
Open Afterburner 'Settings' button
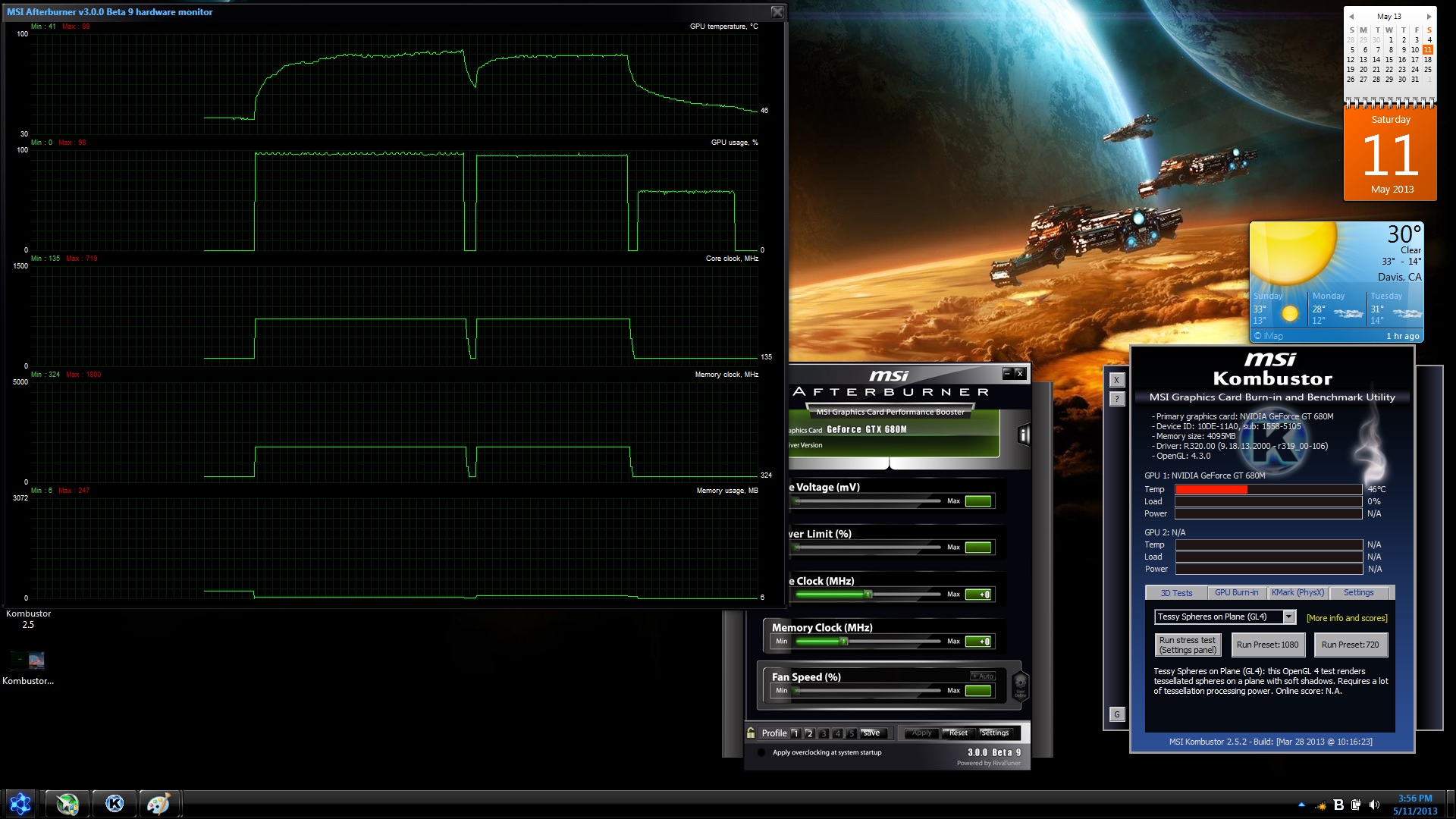[995, 733]
